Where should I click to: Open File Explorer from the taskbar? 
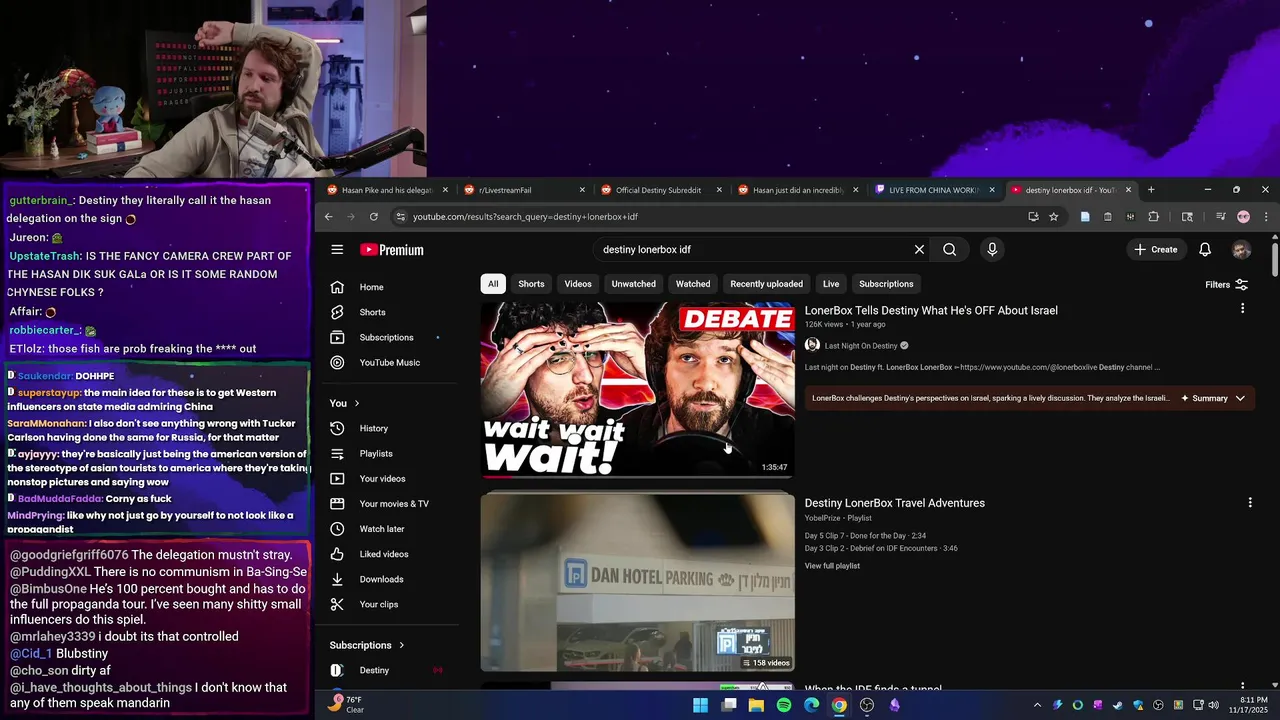click(x=757, y=705)
